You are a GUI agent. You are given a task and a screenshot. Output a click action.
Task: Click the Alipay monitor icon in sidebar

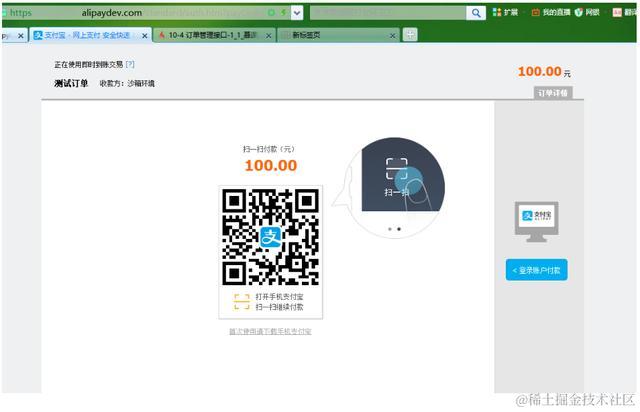click(x=536, y=222)
